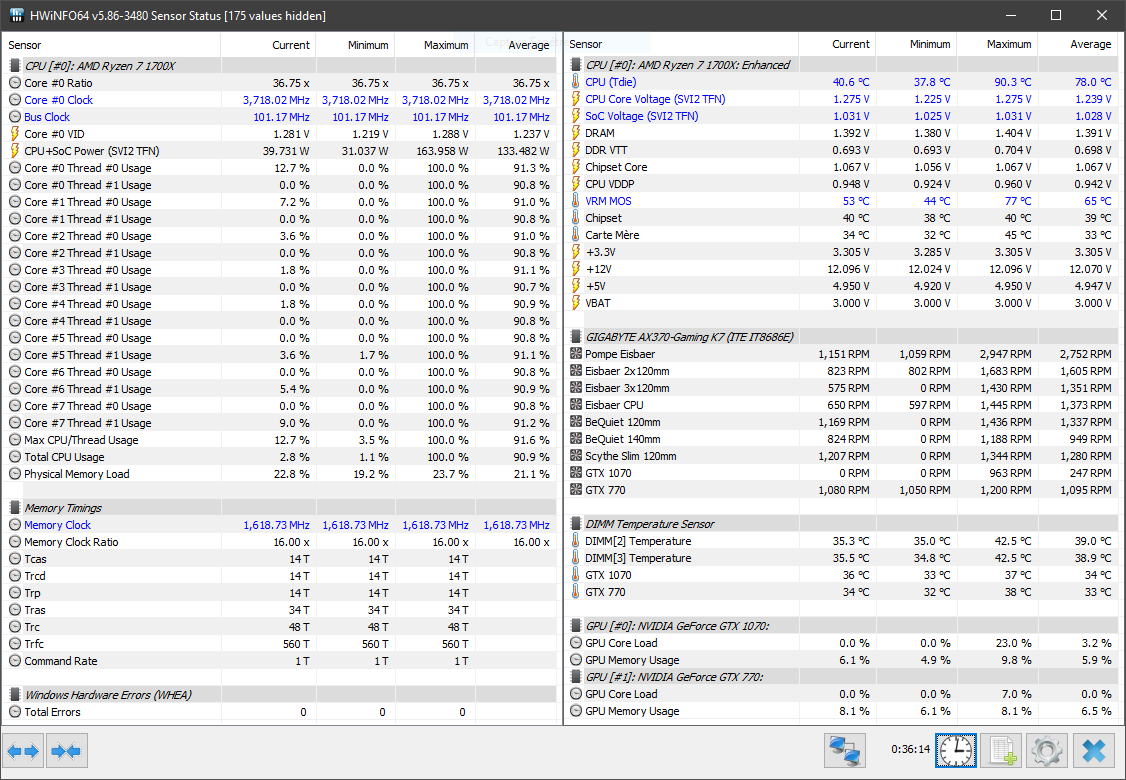Click the left panel Minimum column header
Viewport: 1126px width, 780px height.
click(355, 45)
